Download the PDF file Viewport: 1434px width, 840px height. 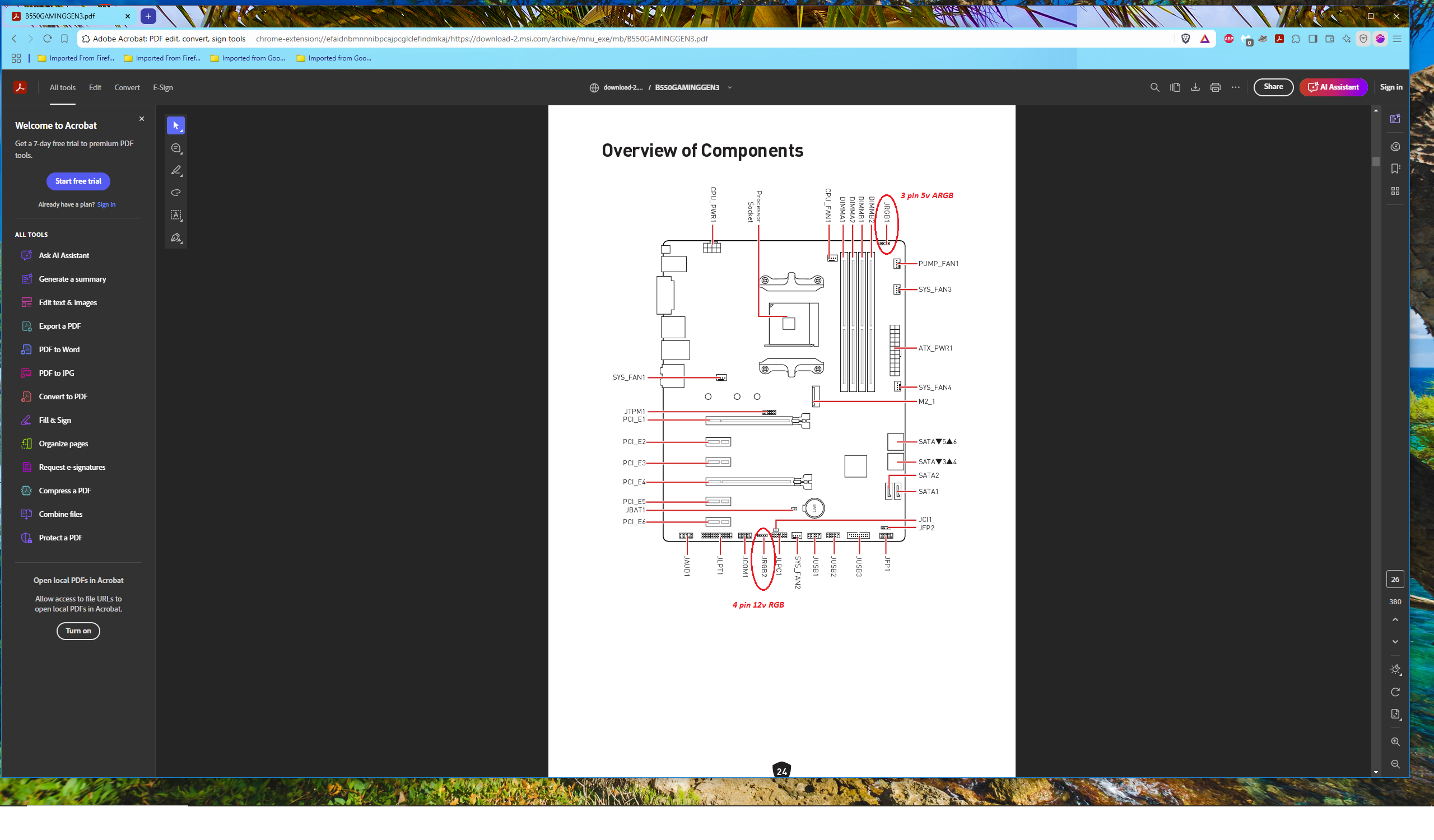click(x=1195, y=87)
